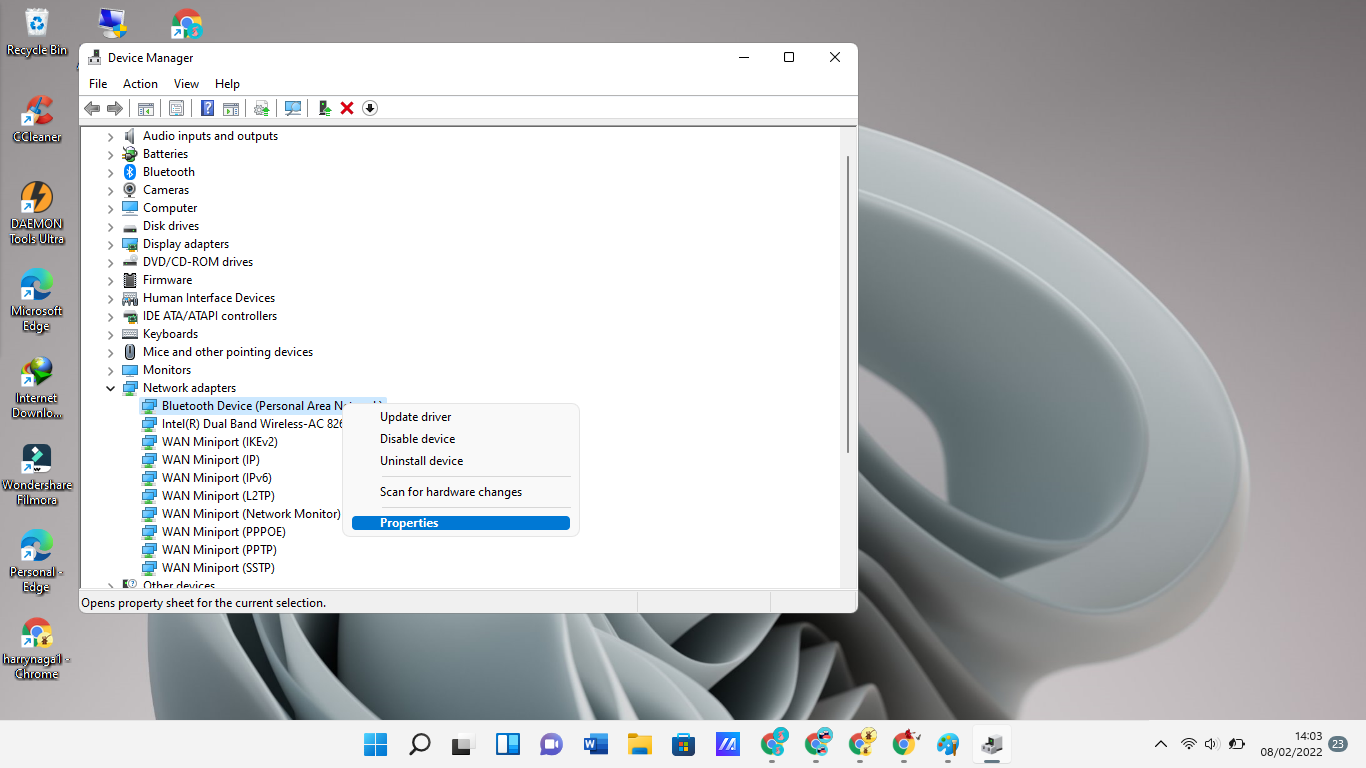
Task: Select Properties in the context menu
Action: [461, 523]
